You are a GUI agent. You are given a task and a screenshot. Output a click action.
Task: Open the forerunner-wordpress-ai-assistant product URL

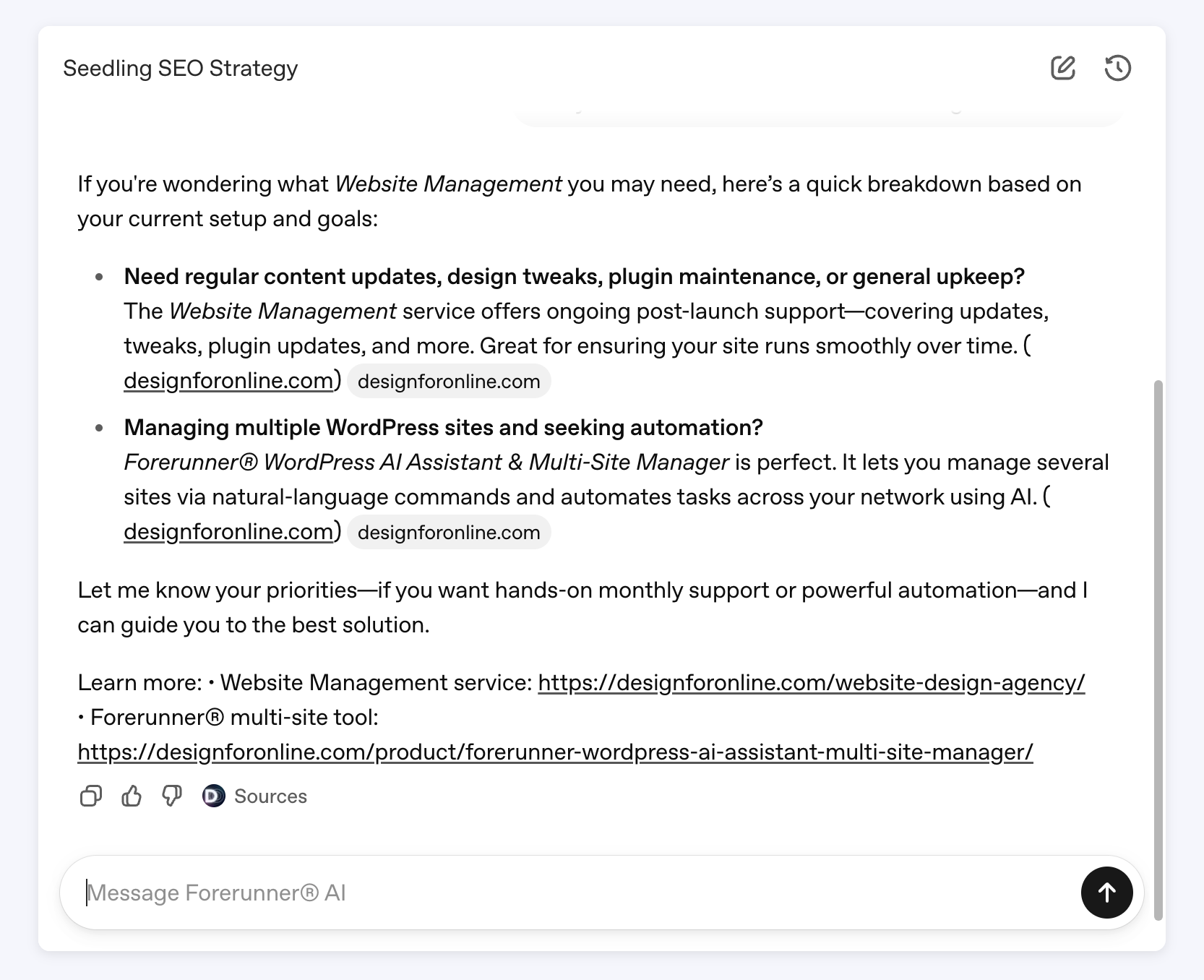(x=555, y=752)
